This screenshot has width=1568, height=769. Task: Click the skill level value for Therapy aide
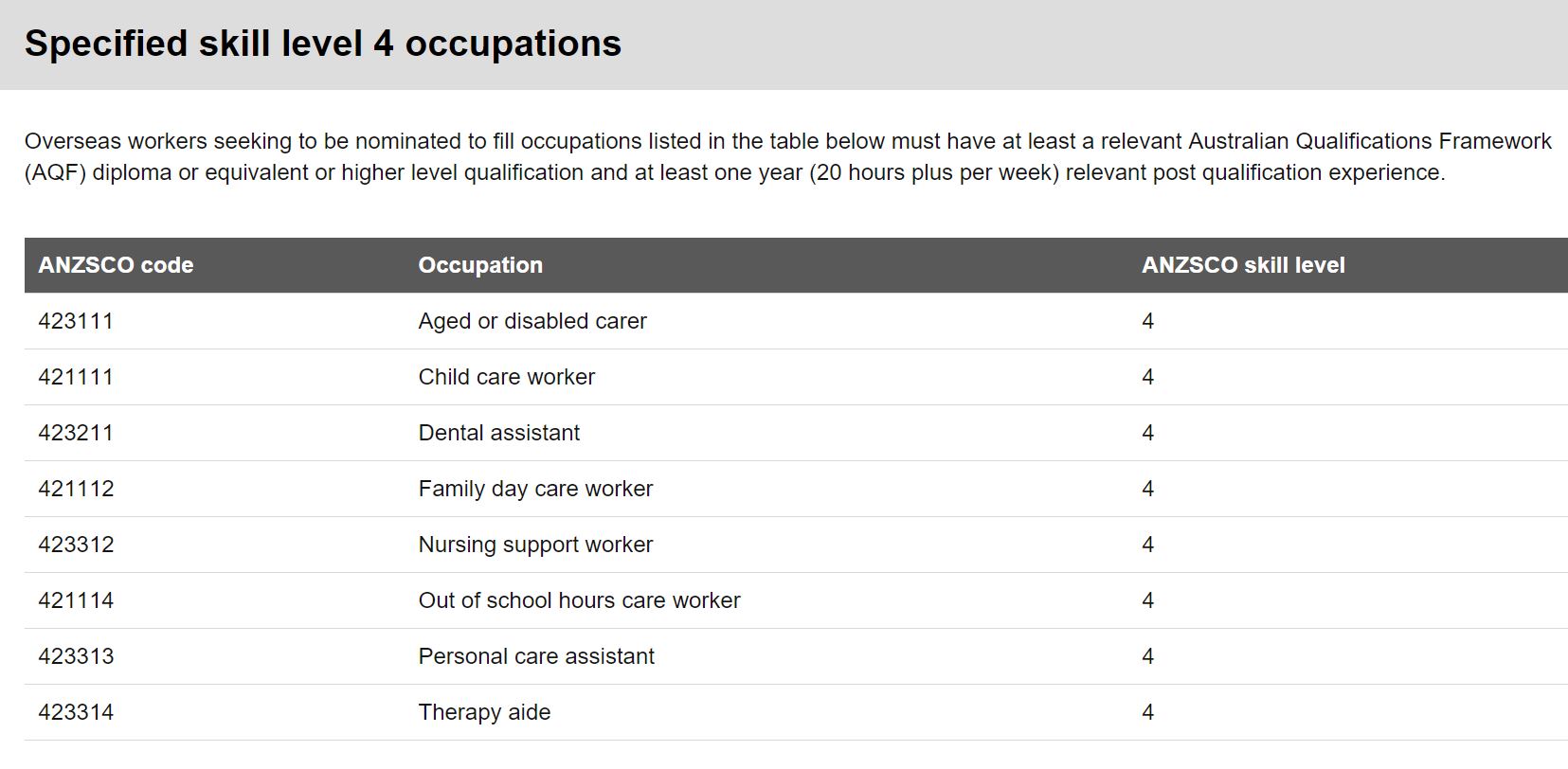1147,712
